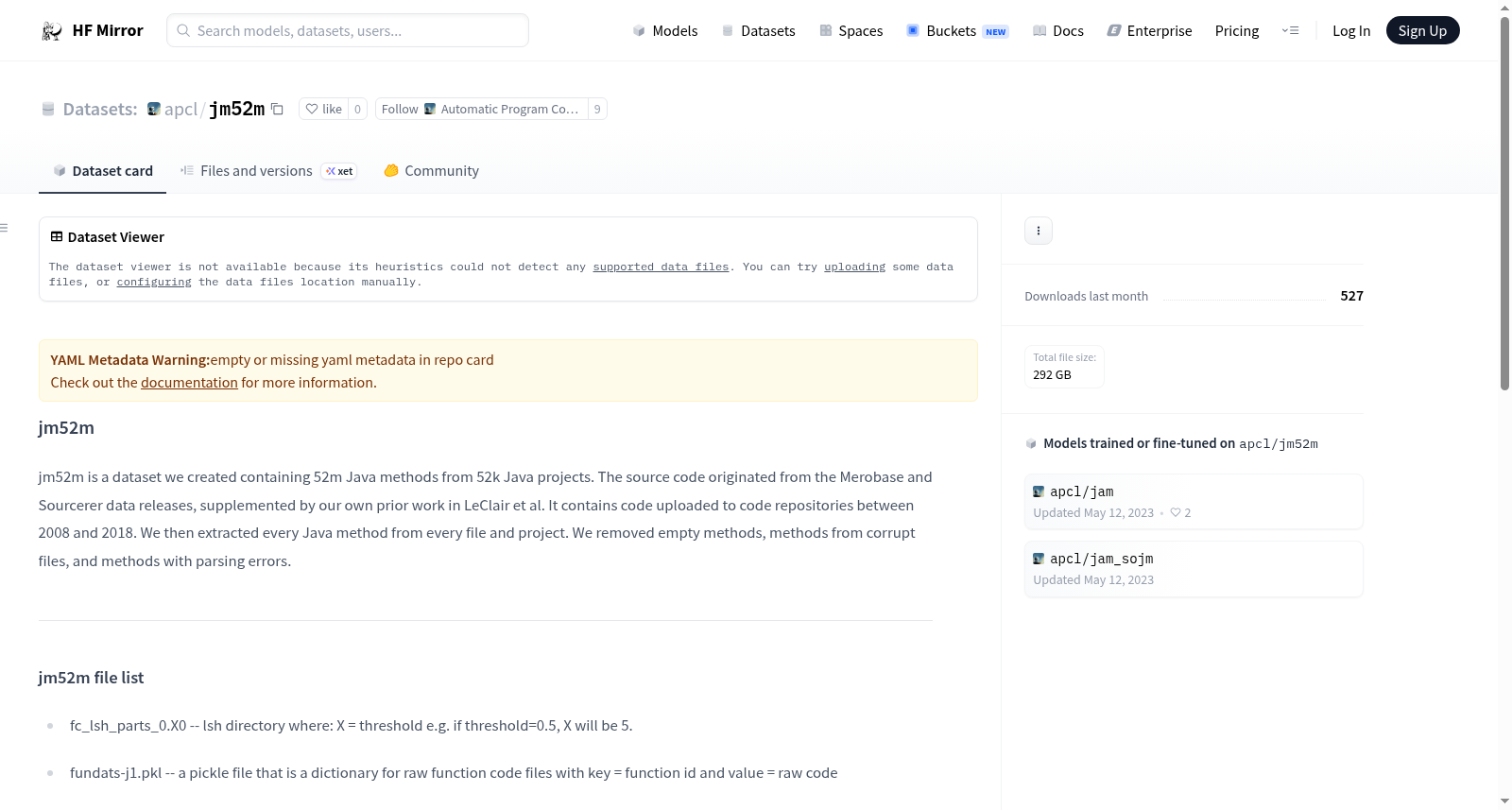Click the copy dataset name icon
Image resolution: width=1512 pixels, height=810 pixels.
pos(277,109)
